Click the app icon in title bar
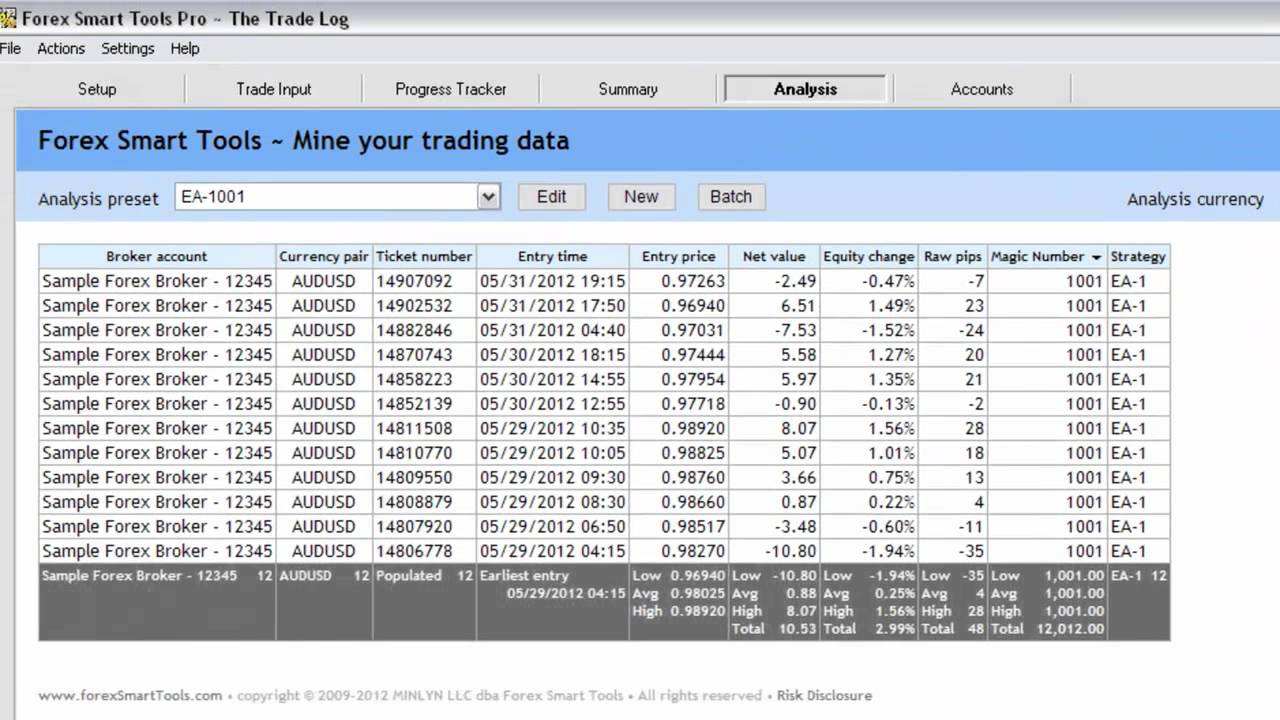Viewport: 1280px width, 720px height. [8, 19]
